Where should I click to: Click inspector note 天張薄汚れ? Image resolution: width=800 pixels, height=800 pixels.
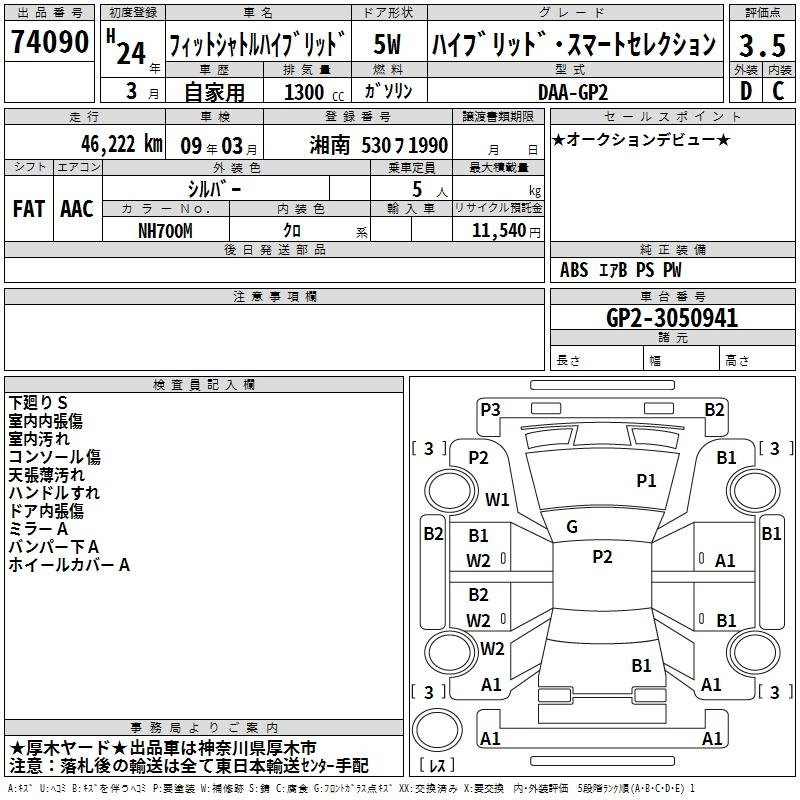point(46,474)
